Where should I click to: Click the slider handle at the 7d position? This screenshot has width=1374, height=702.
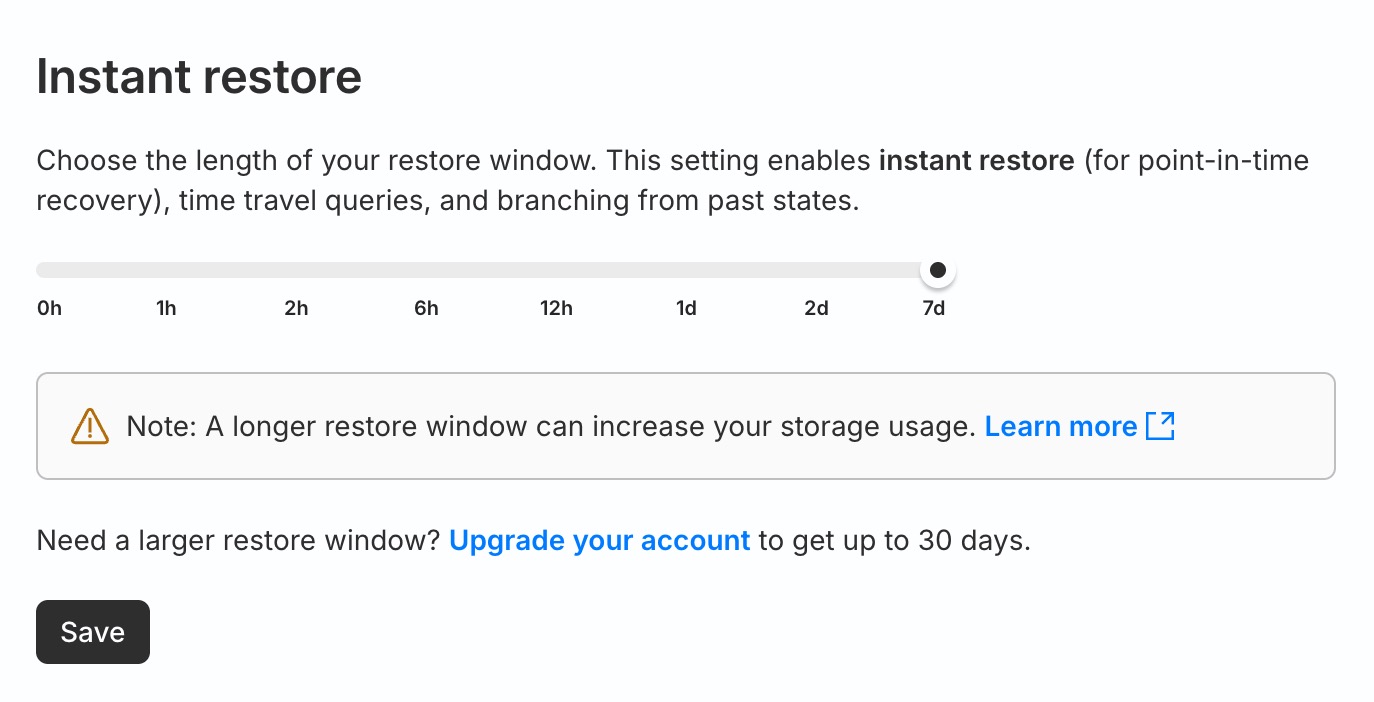pyautogui.click(x=937, y=270)
